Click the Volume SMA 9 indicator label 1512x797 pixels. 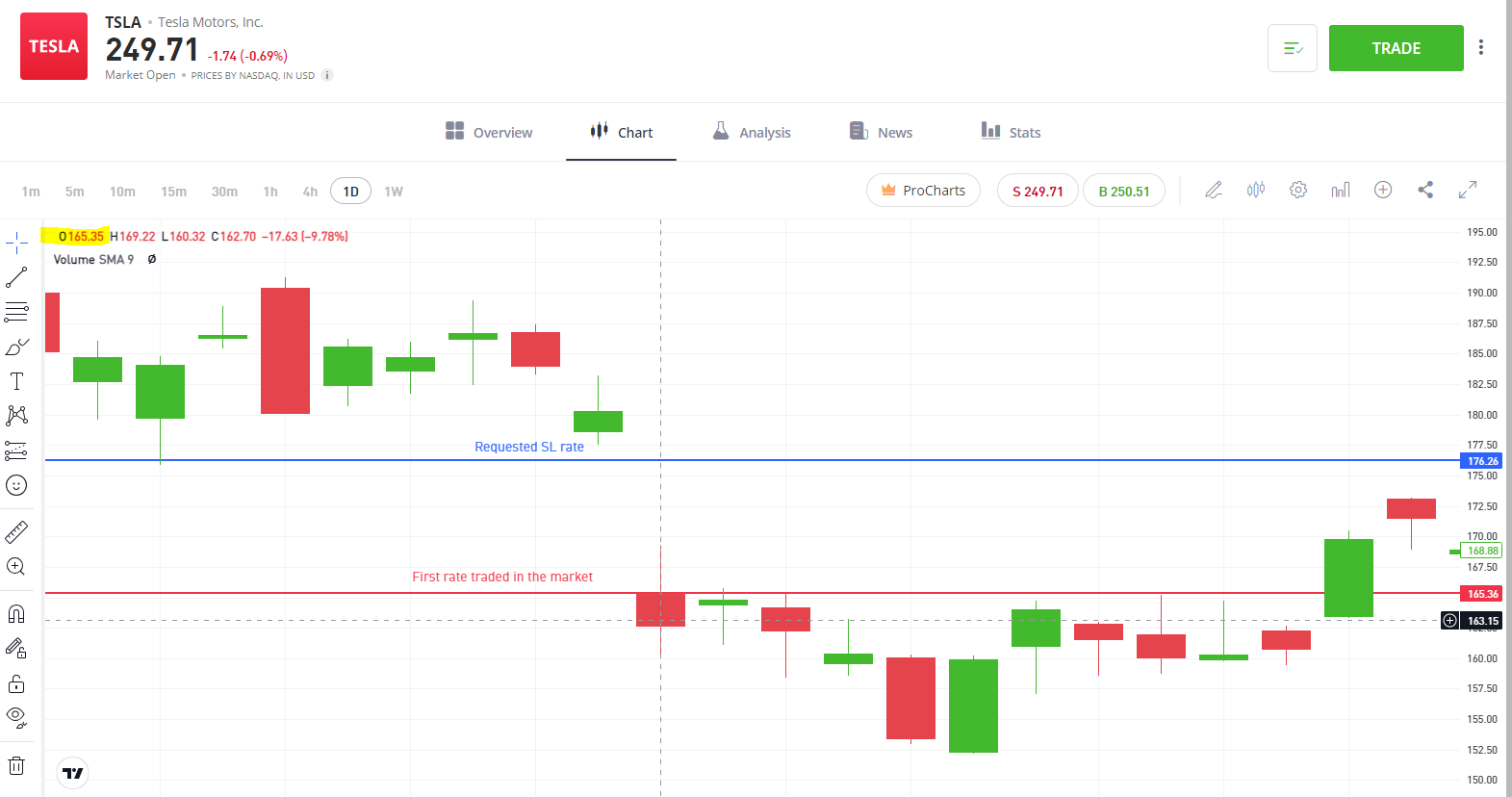pyautogui.click(x=93, y=260)
